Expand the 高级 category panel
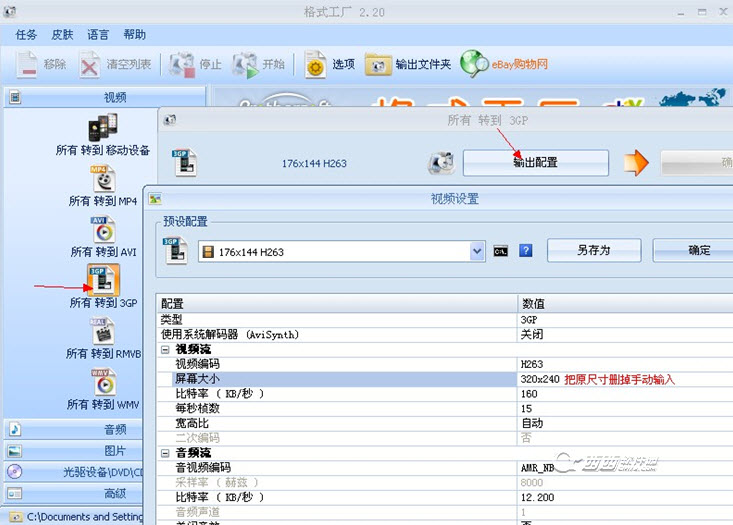The height and width of the screenshot is (525, 733). (74, 494)
